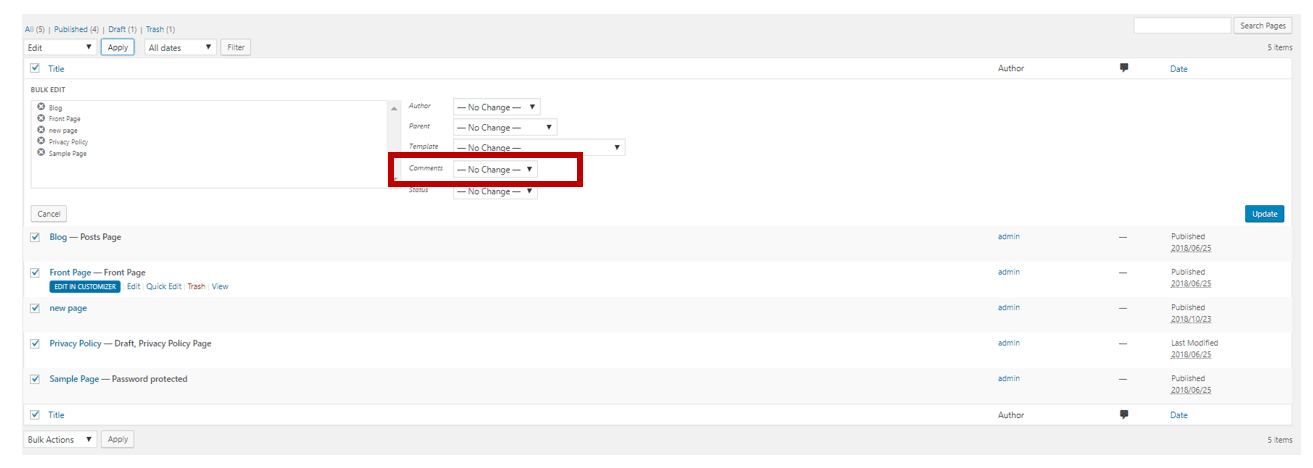Remove Privacy Policy from bulk edit list
Image resolution: width=1313 pixels, height=468 pixels.
tap(41, 141)
